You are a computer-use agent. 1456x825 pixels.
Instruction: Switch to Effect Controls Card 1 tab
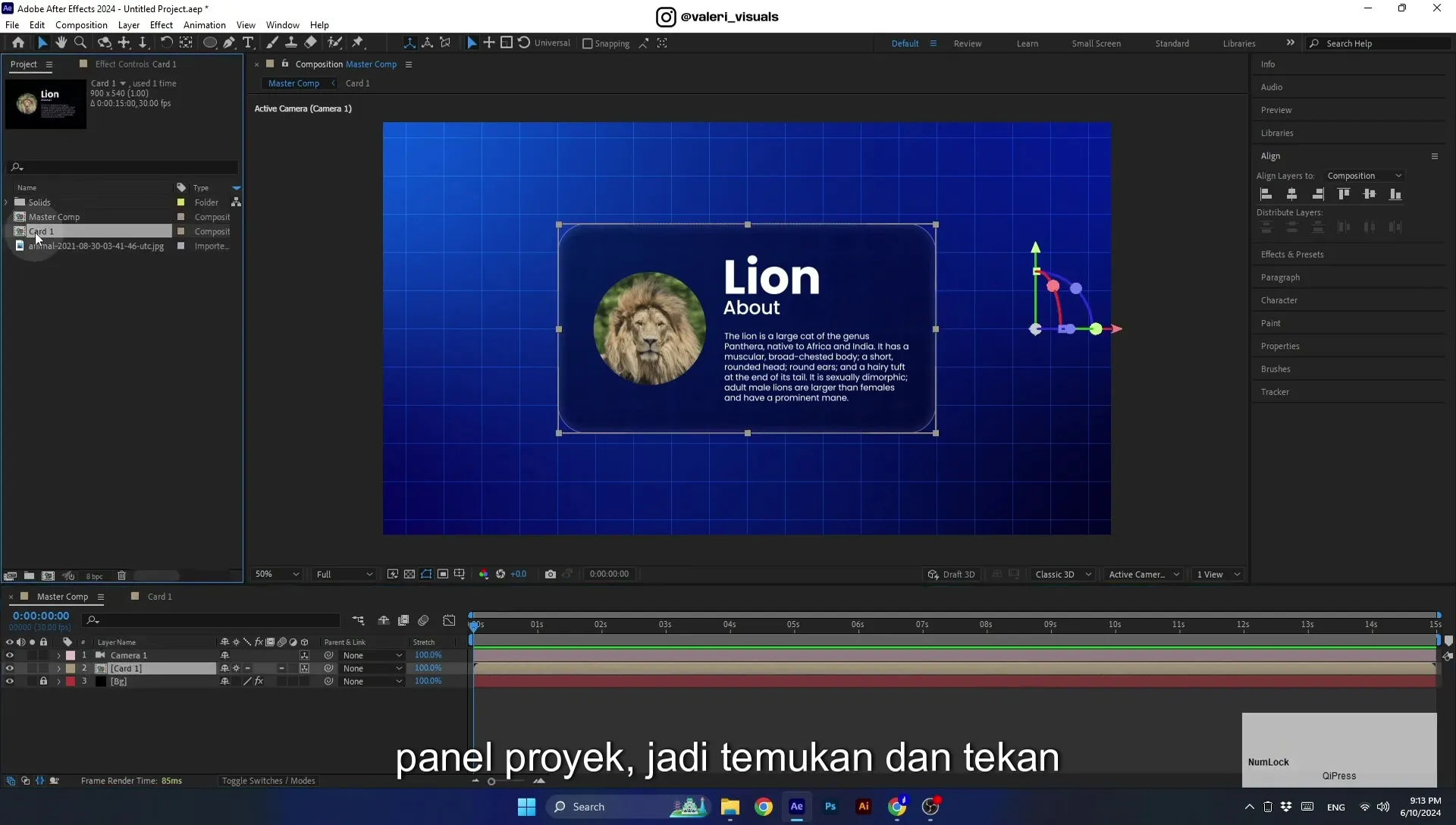coord(136,64)
